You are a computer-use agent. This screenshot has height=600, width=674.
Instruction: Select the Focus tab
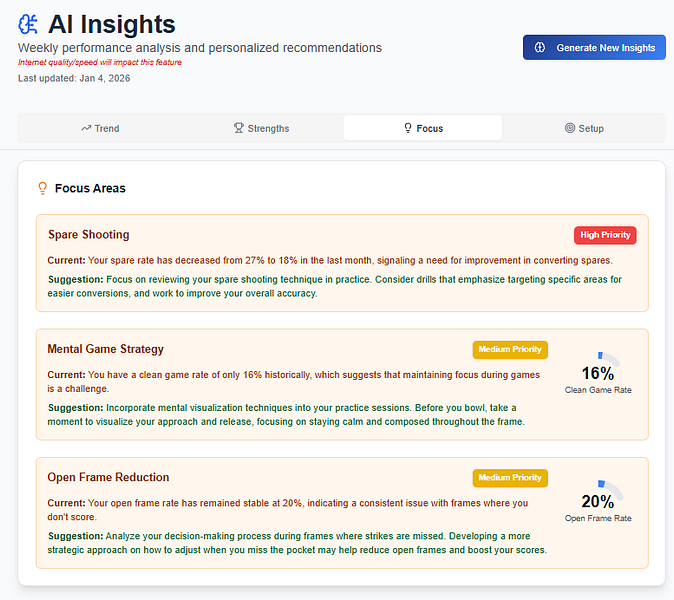tap(423, 128)
